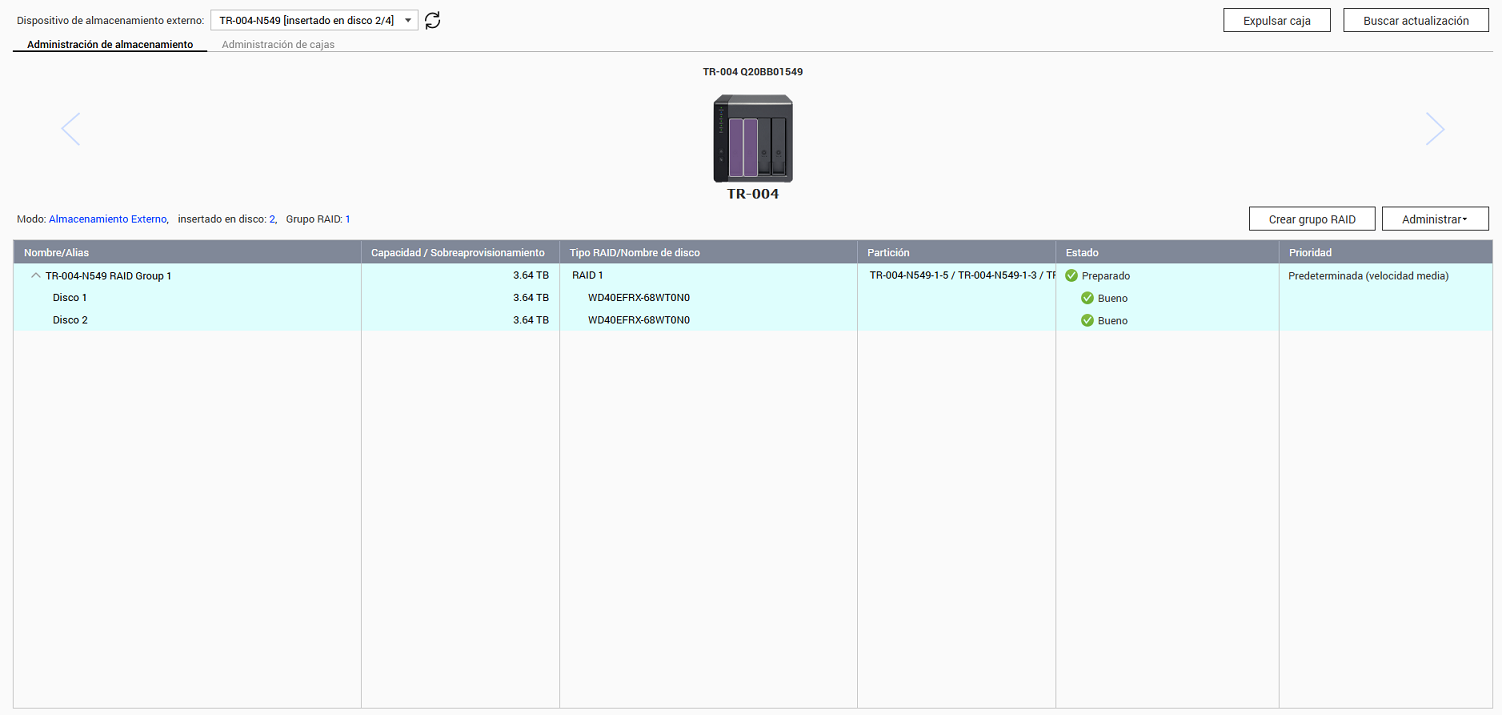Open the Administrar dropdown menu
Image resolution: width=1502 pixels, height=715 pixels.
(x=1435, y=219)
